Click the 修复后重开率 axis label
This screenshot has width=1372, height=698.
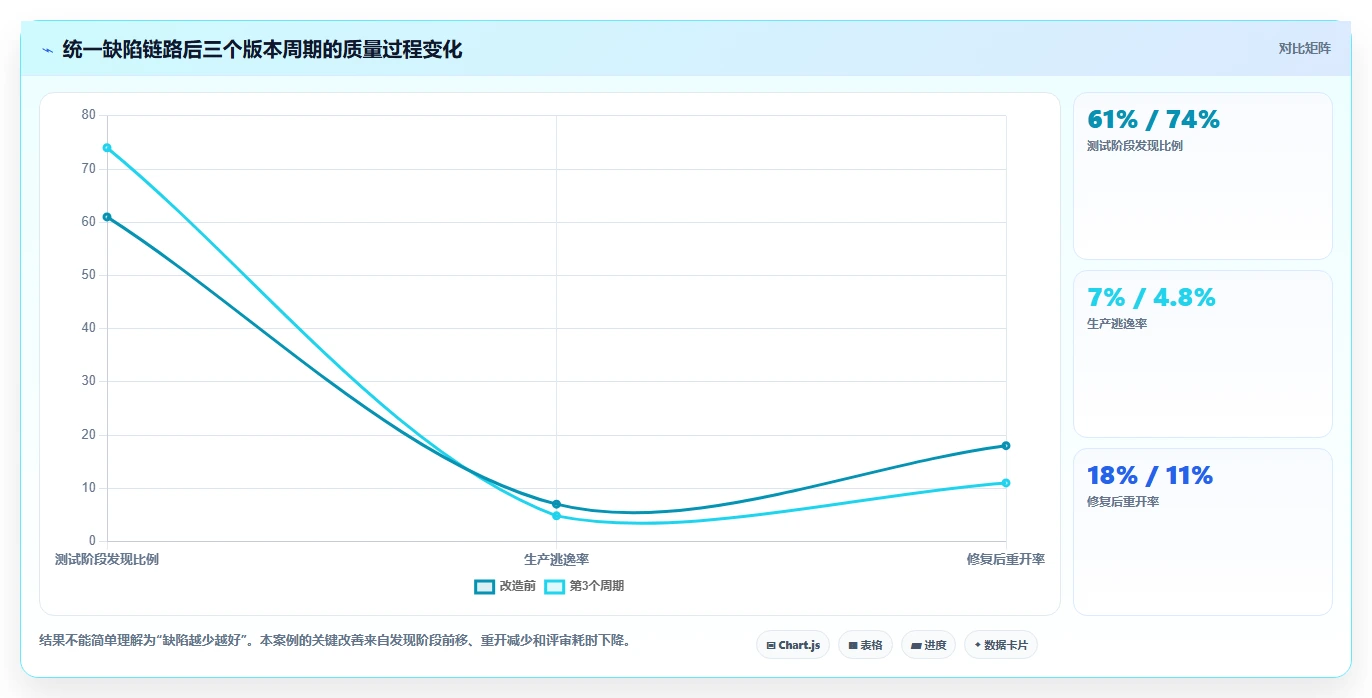click(x=1006, y=559)
